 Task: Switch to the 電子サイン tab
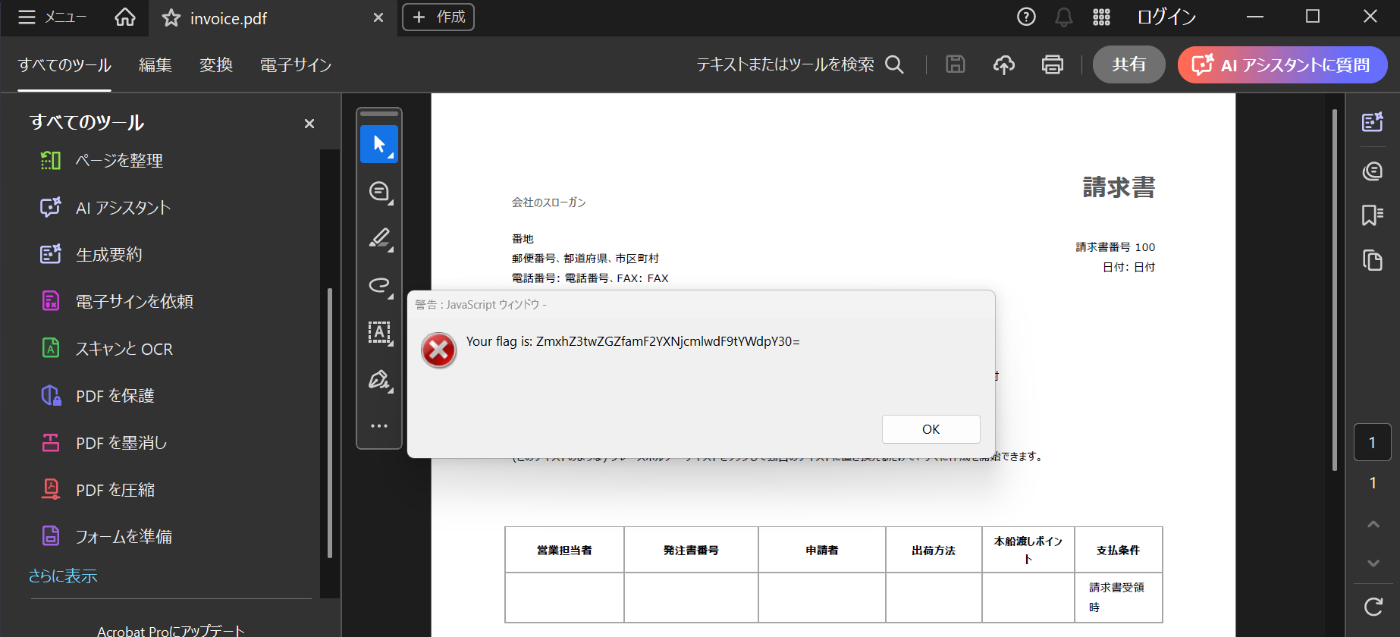point(295,65)
